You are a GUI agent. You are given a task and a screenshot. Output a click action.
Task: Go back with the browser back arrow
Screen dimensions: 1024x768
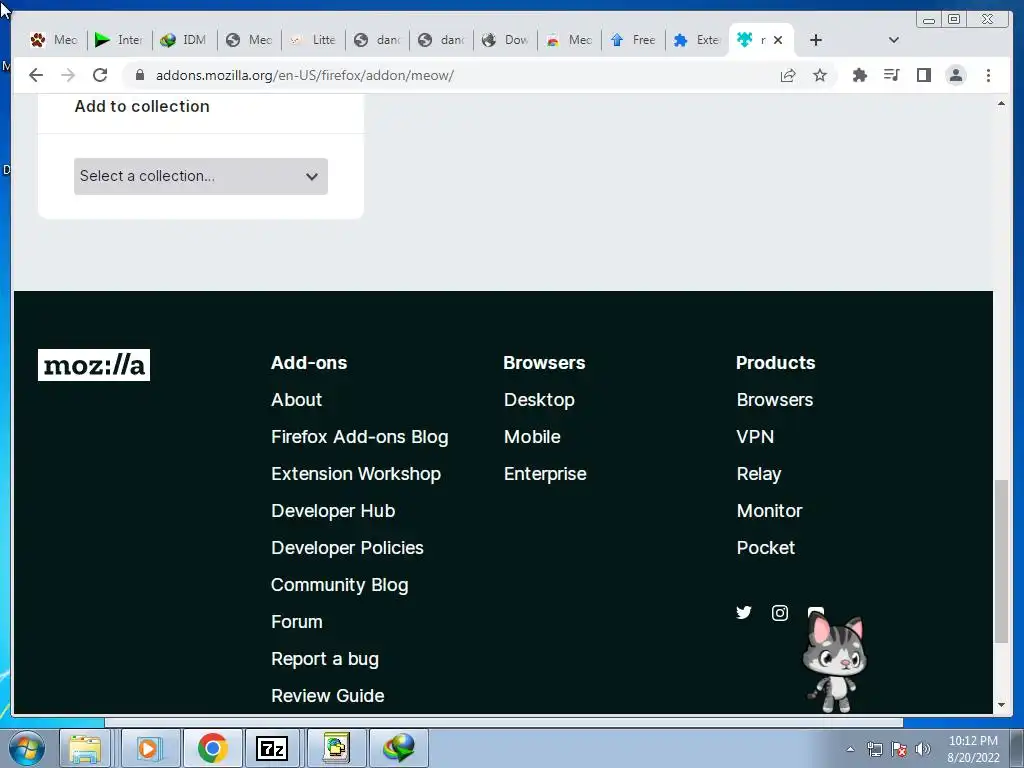click(x=36, y=75)
